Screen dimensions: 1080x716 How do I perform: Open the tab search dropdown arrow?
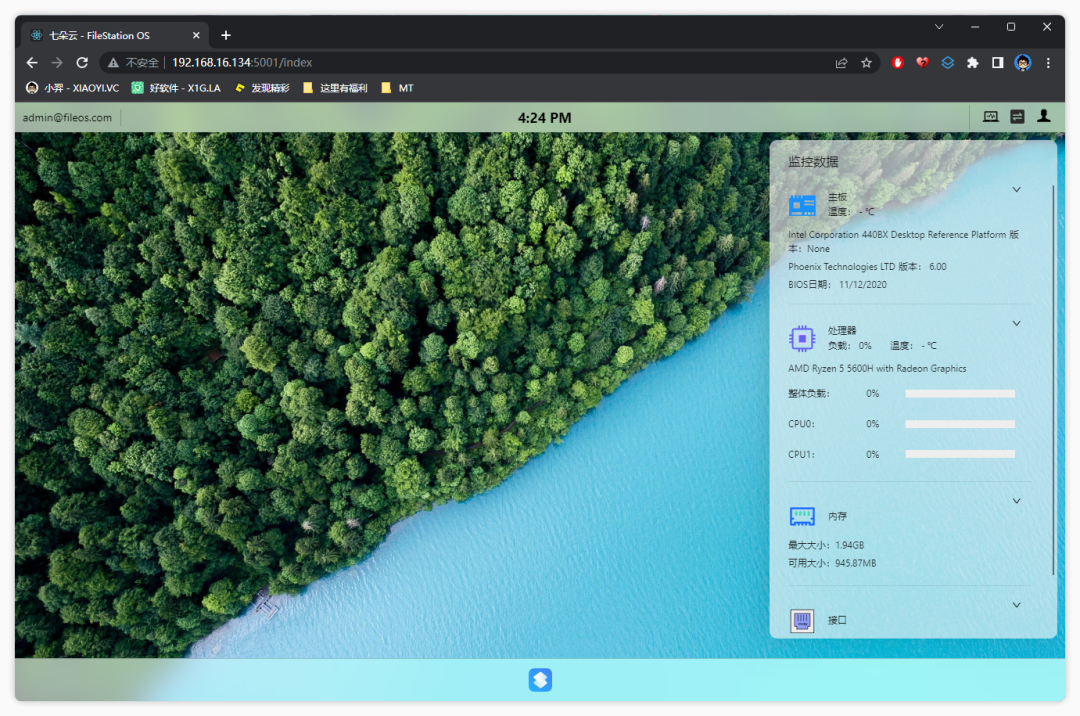point(939,27)
